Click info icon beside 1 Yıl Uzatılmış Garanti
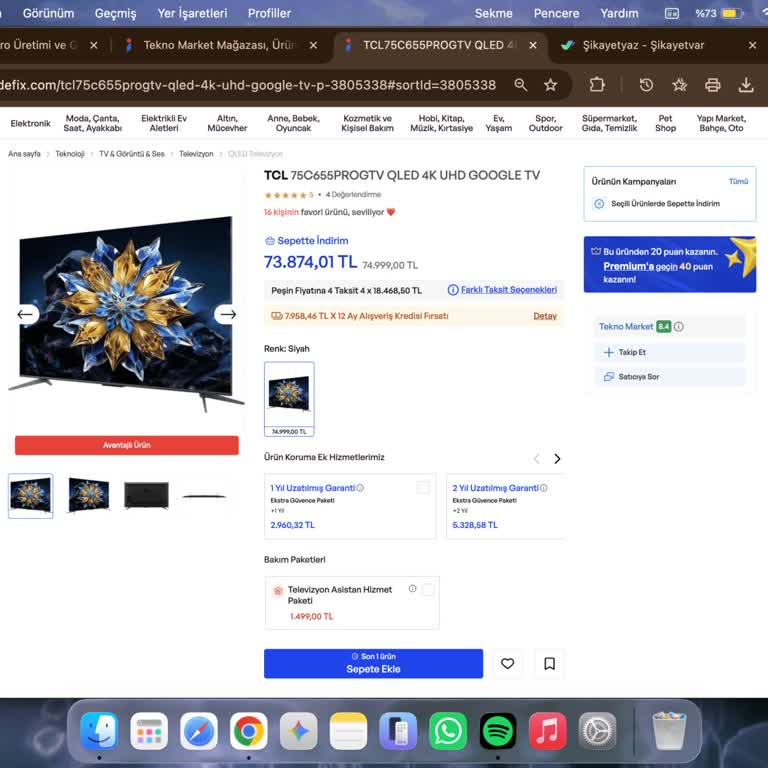The height and width of the screenshot is (768, 768). 360,488
